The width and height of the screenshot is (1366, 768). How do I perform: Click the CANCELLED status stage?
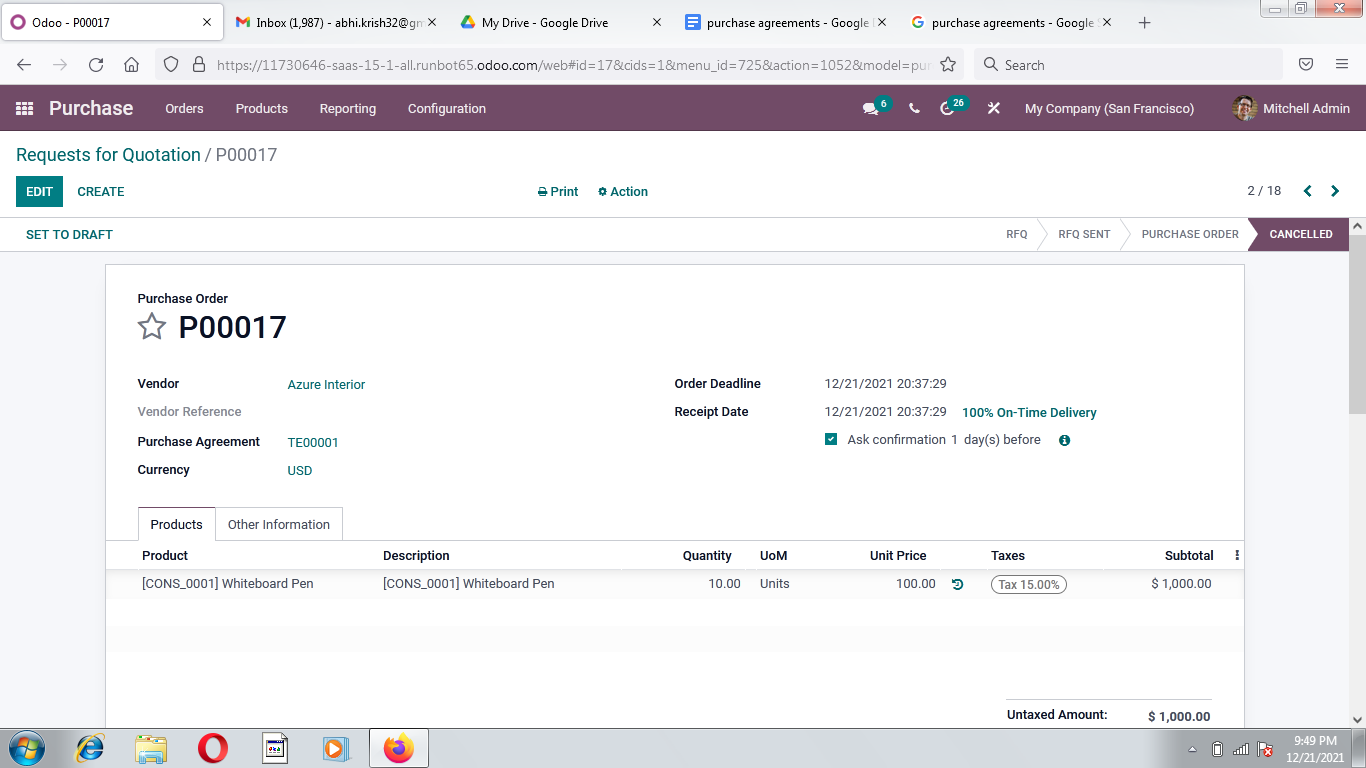tap(1300, 234)
